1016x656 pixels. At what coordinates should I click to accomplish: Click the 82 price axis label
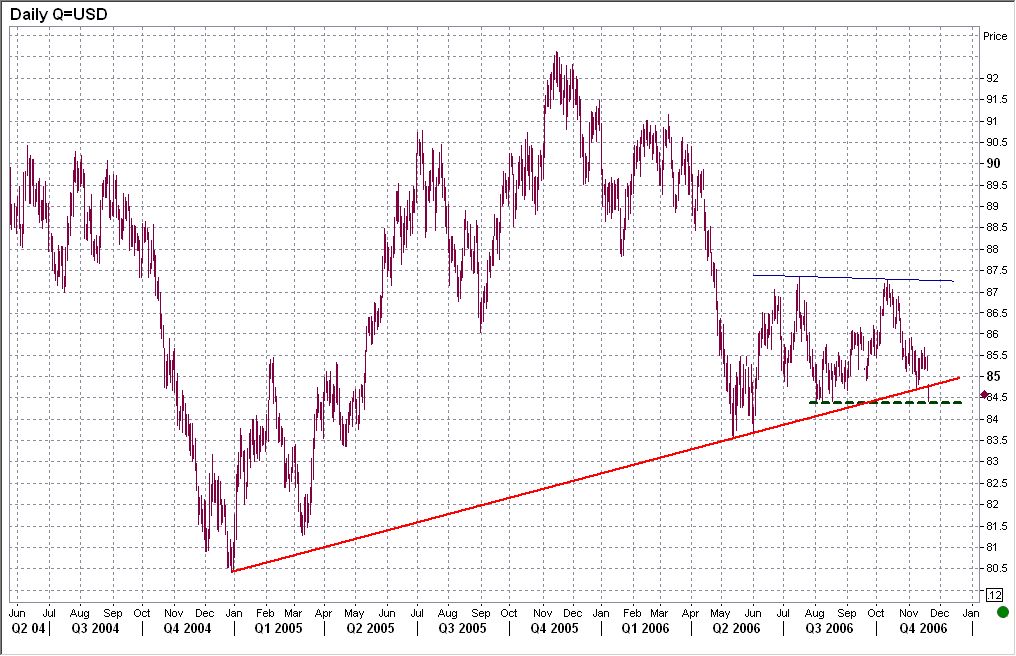coord(992,504)
